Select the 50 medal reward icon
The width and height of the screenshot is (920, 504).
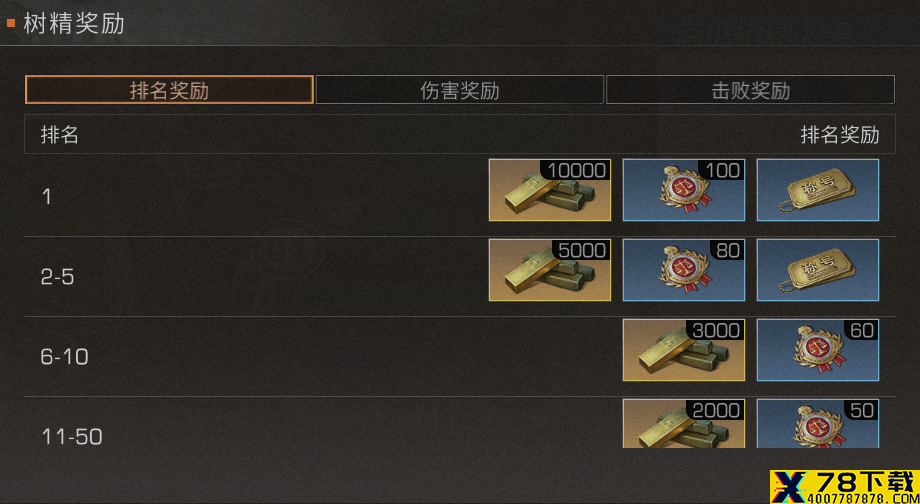point(818,424)
